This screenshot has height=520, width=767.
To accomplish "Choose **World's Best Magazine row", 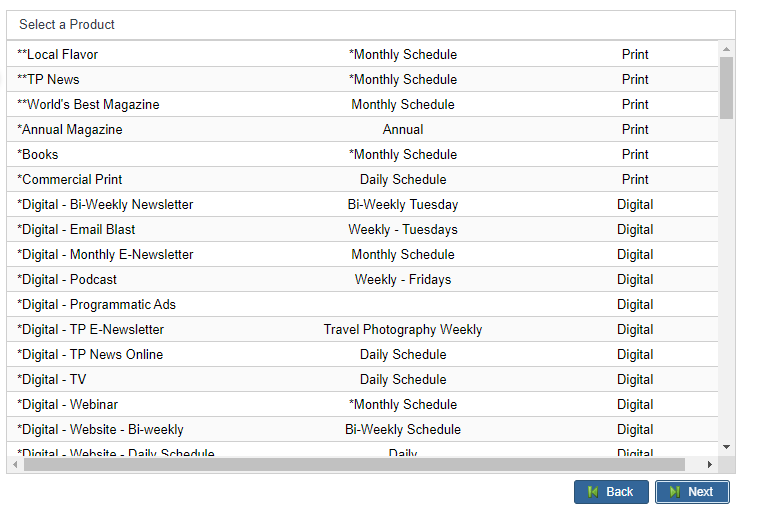I will click(362, 104).
